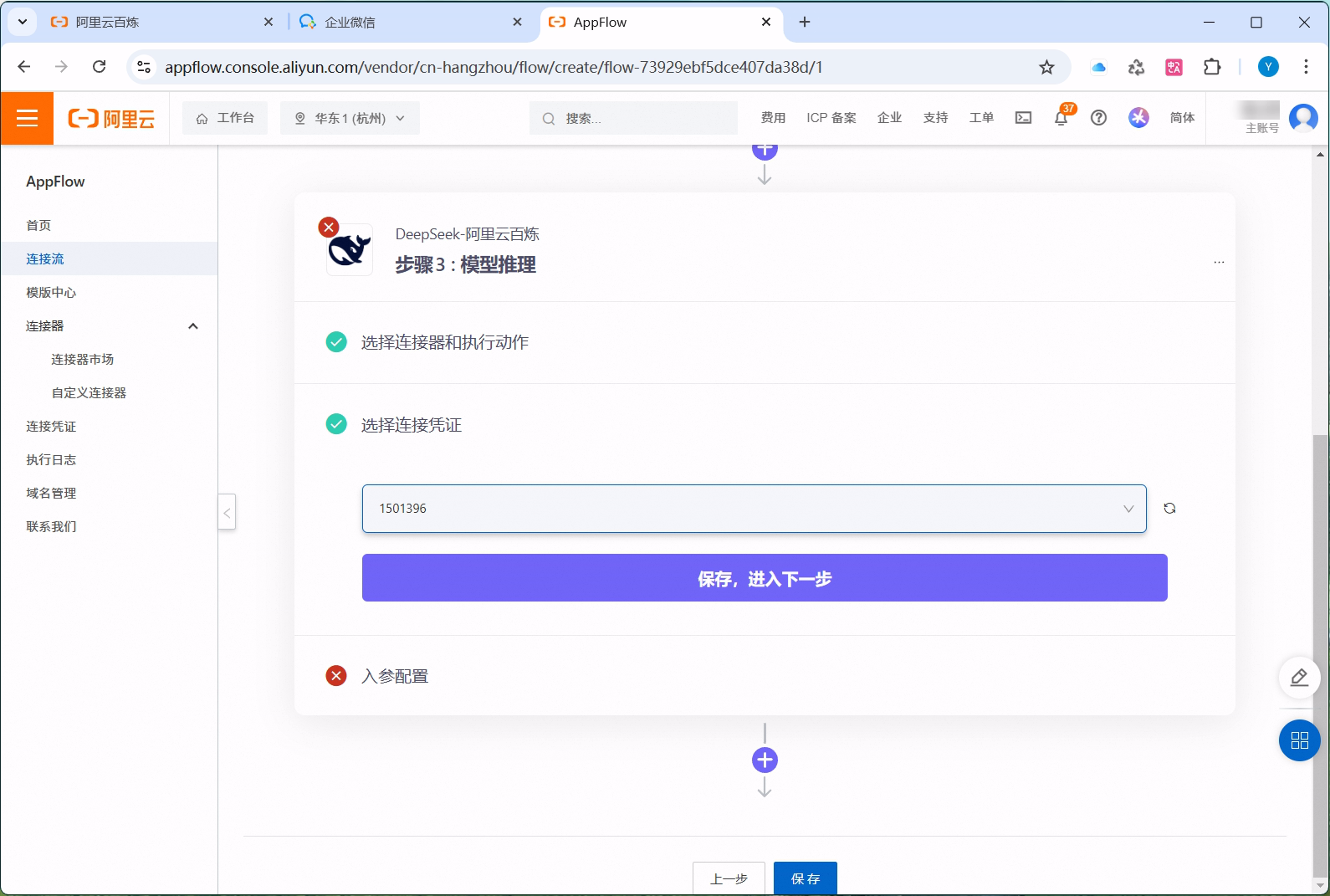Screen dimensions: 1330x896
Task: Open the cloud browser extension icon
Action: click(x=1099, y=67)
